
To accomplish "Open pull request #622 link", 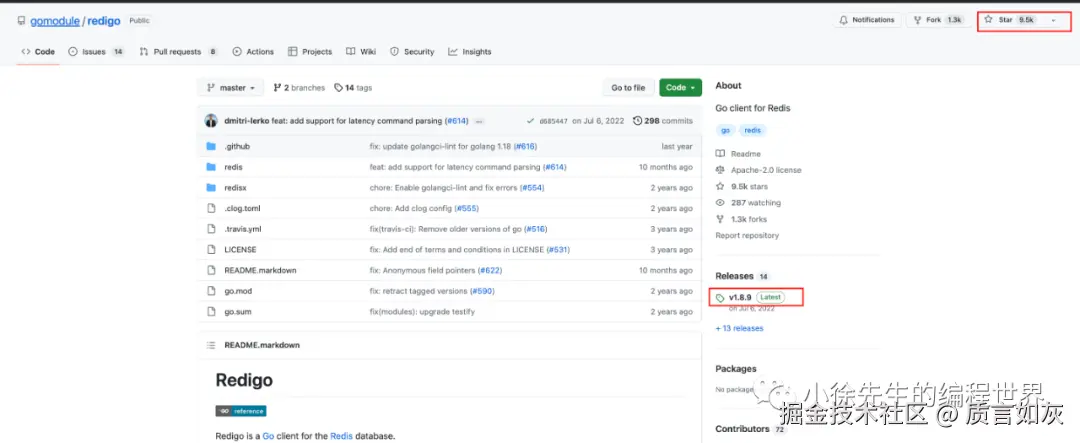I will (x=489, y=270).
